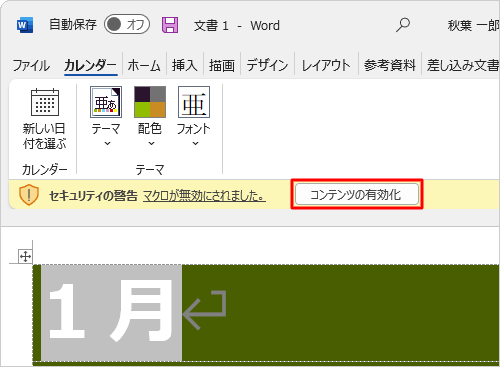500x367 pixels.
Task: Open the 差し込み文書 tab
Action: pyautogui.click(x=463, y=65)
